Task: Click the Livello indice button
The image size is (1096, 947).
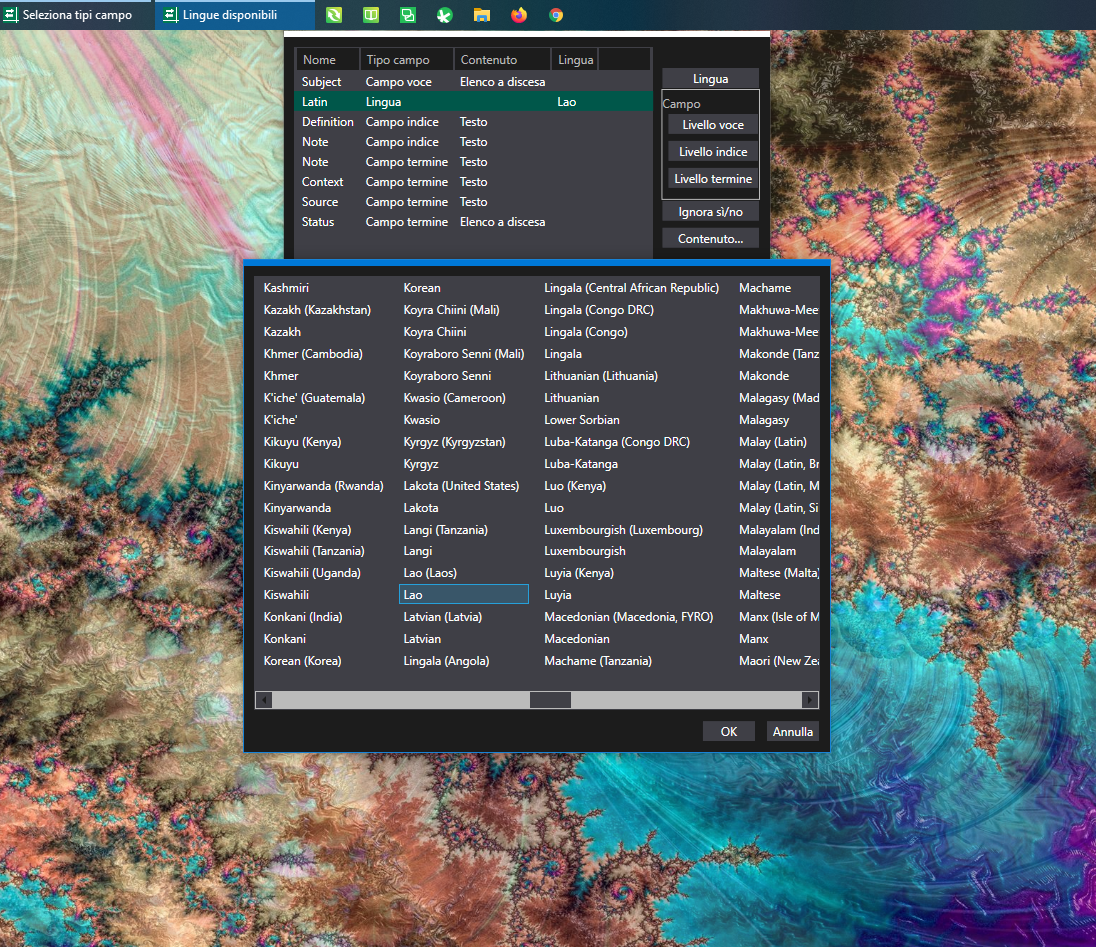Action: [713, 152]
